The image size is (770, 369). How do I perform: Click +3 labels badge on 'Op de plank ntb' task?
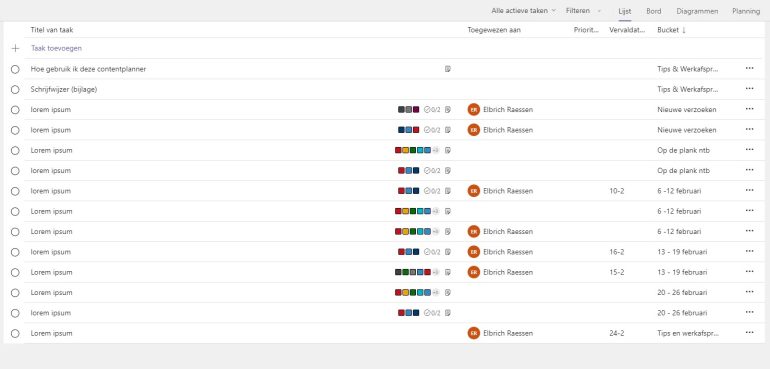435,150
